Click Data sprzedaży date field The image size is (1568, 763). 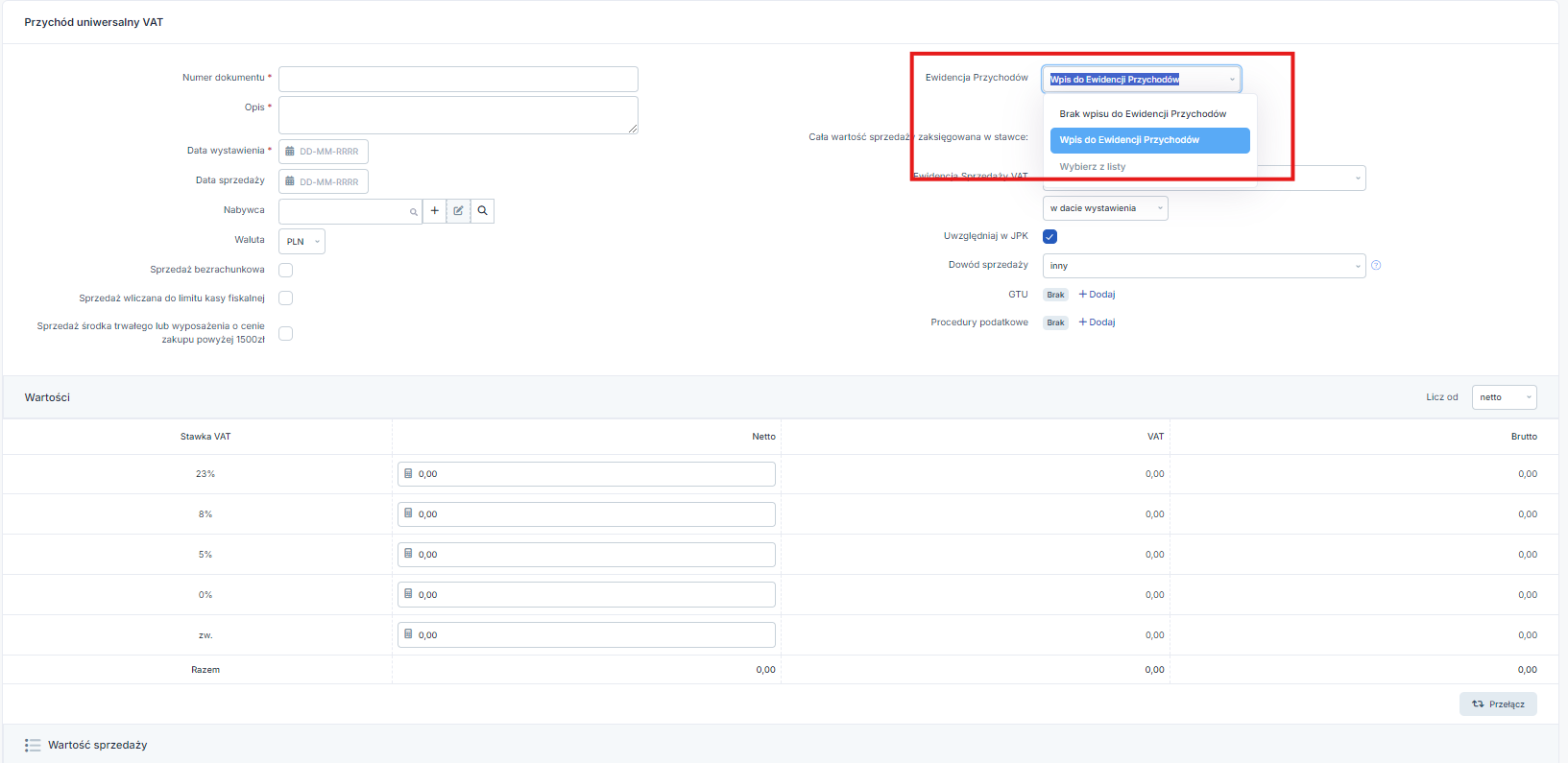(324, 181)
